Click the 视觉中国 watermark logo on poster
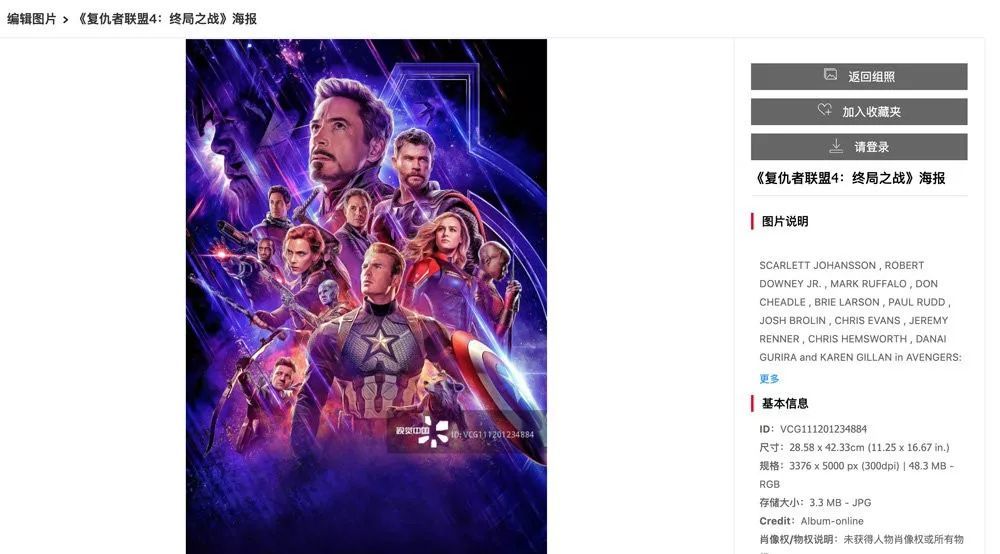Viewport: 1000px width, 554px height. (426, 432)
